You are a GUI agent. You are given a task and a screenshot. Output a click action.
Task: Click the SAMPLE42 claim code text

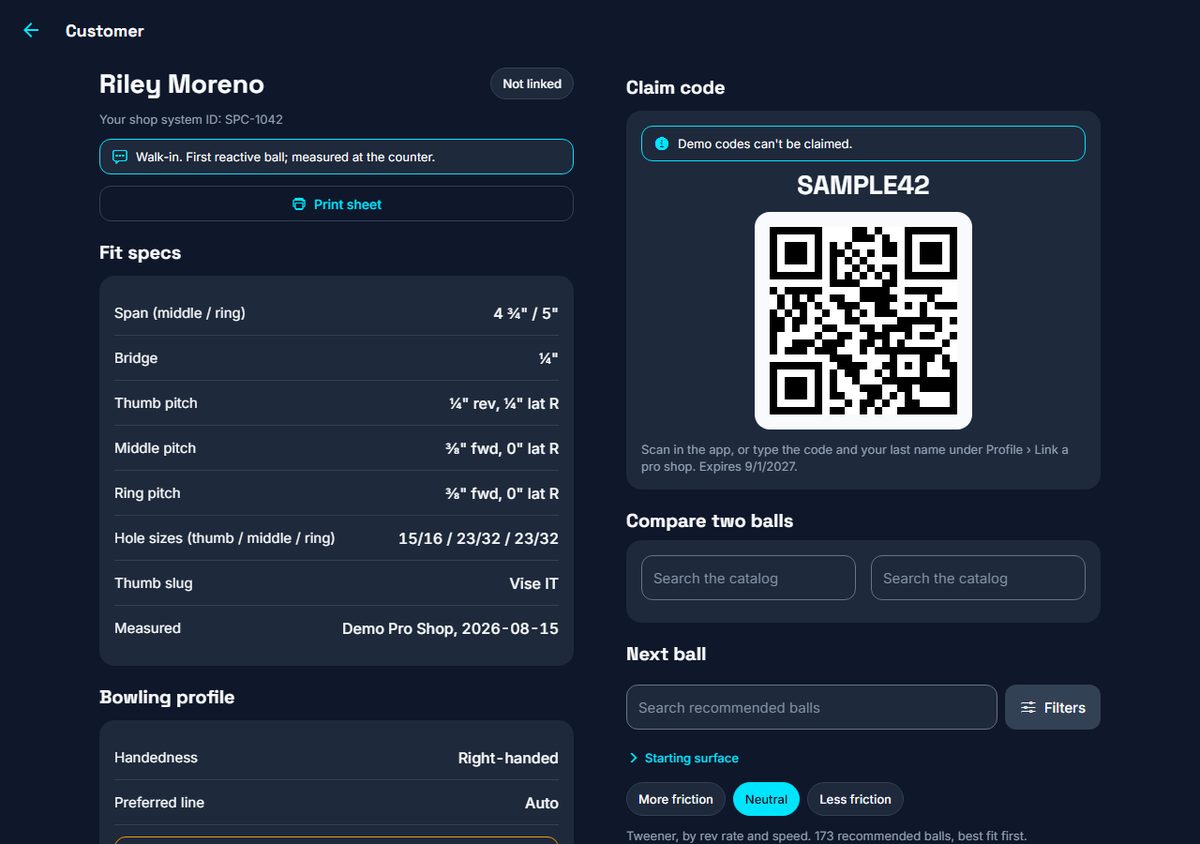(863, 185)
